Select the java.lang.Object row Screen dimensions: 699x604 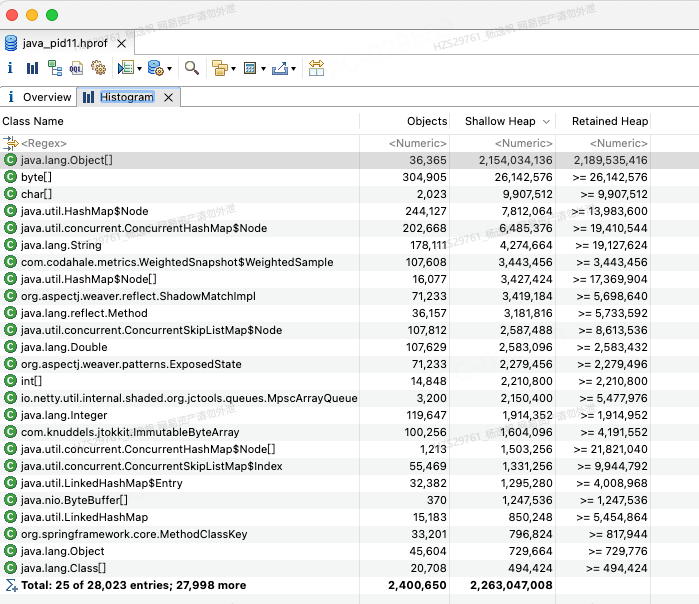pos(350,551)
